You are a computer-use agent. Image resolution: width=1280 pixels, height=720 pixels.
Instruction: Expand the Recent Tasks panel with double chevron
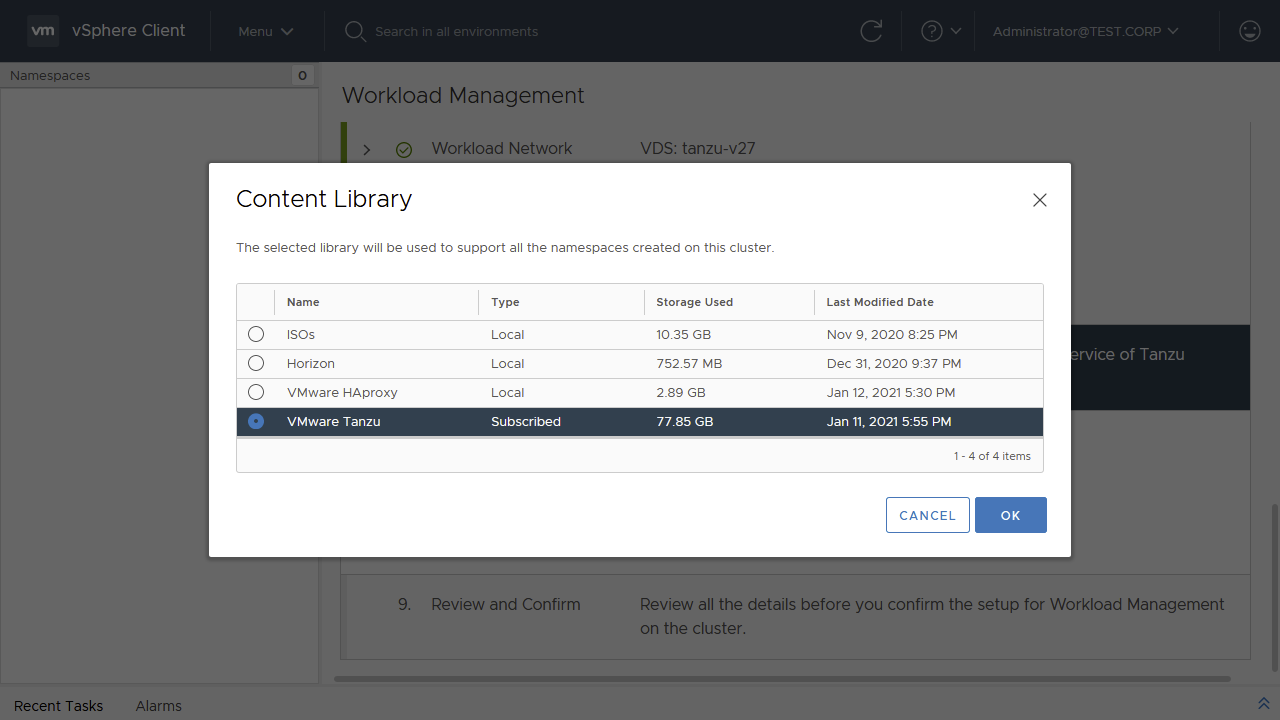pyautogui.click(x=1264, y=704)
